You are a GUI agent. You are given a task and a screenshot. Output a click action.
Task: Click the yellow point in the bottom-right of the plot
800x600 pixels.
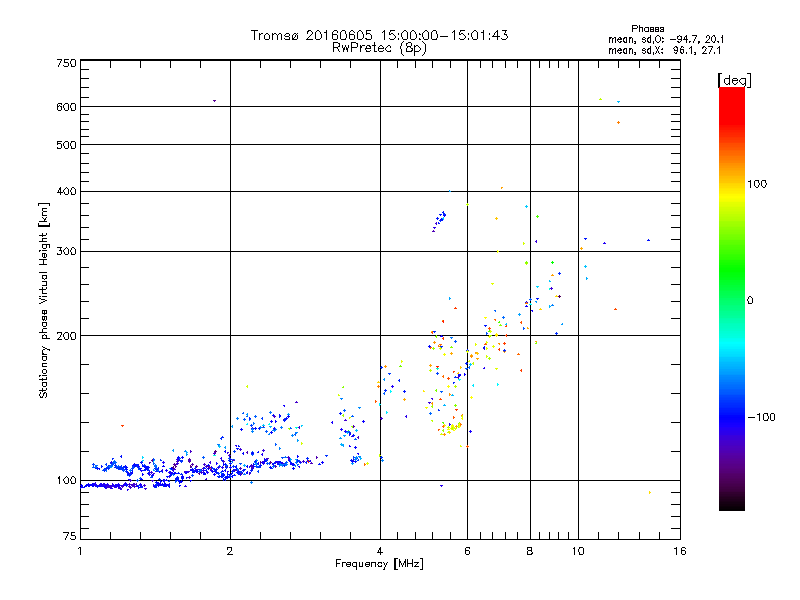pos(649,492)
